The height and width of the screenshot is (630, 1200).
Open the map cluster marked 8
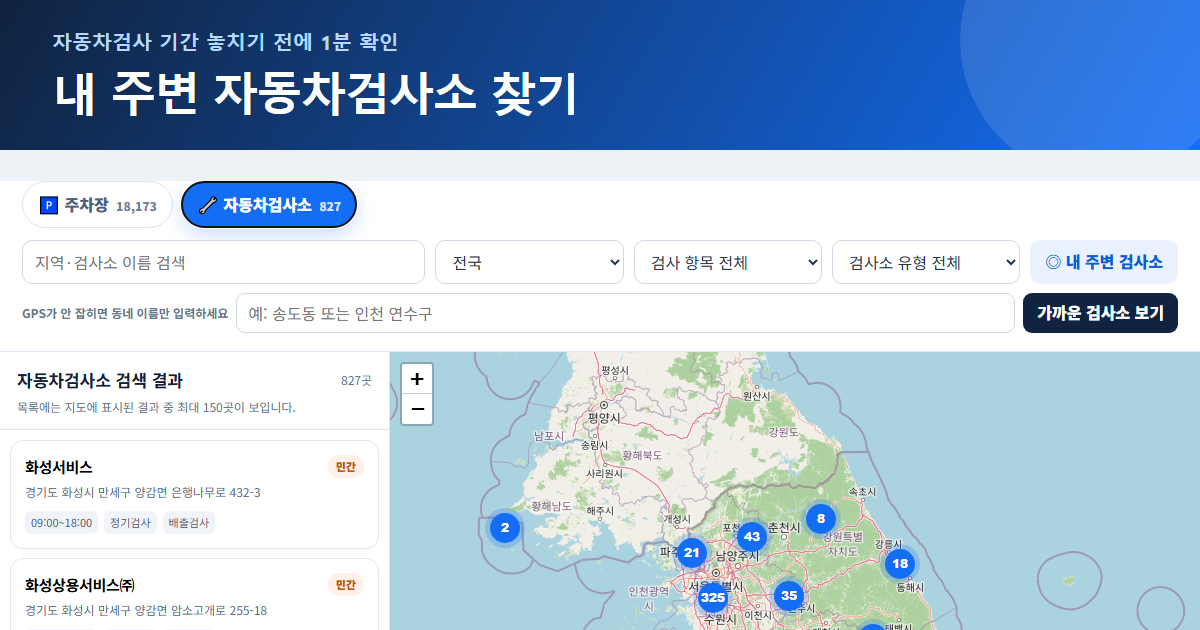click(821, 518)
